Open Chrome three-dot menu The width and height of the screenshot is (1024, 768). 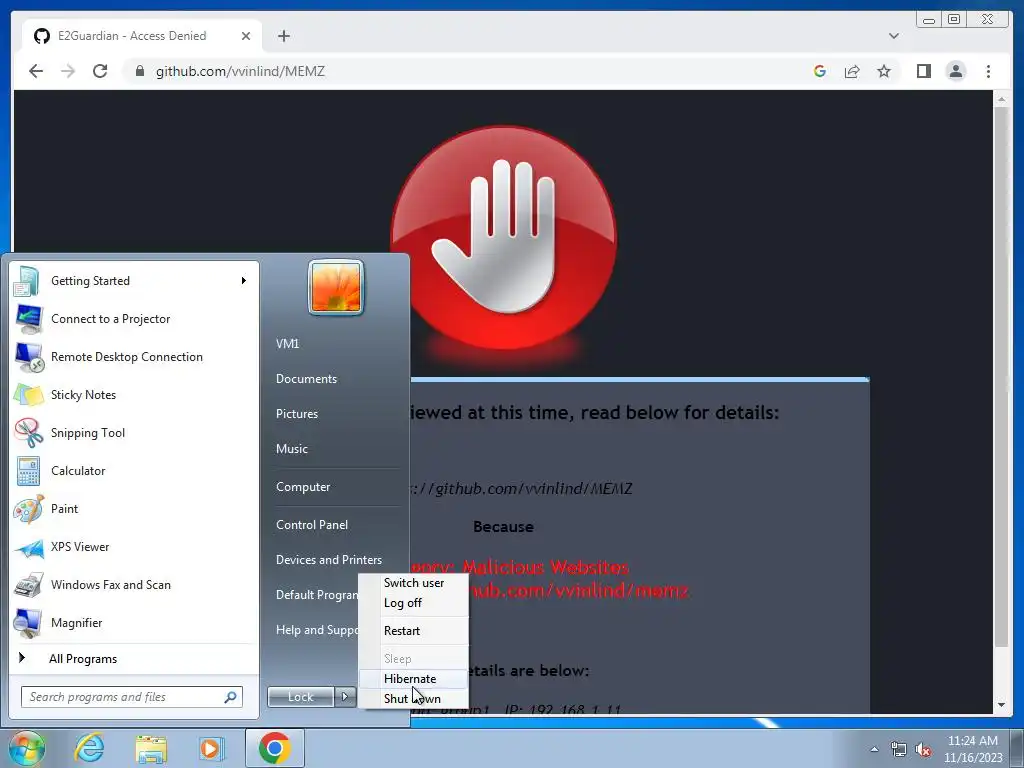[988, 71]
